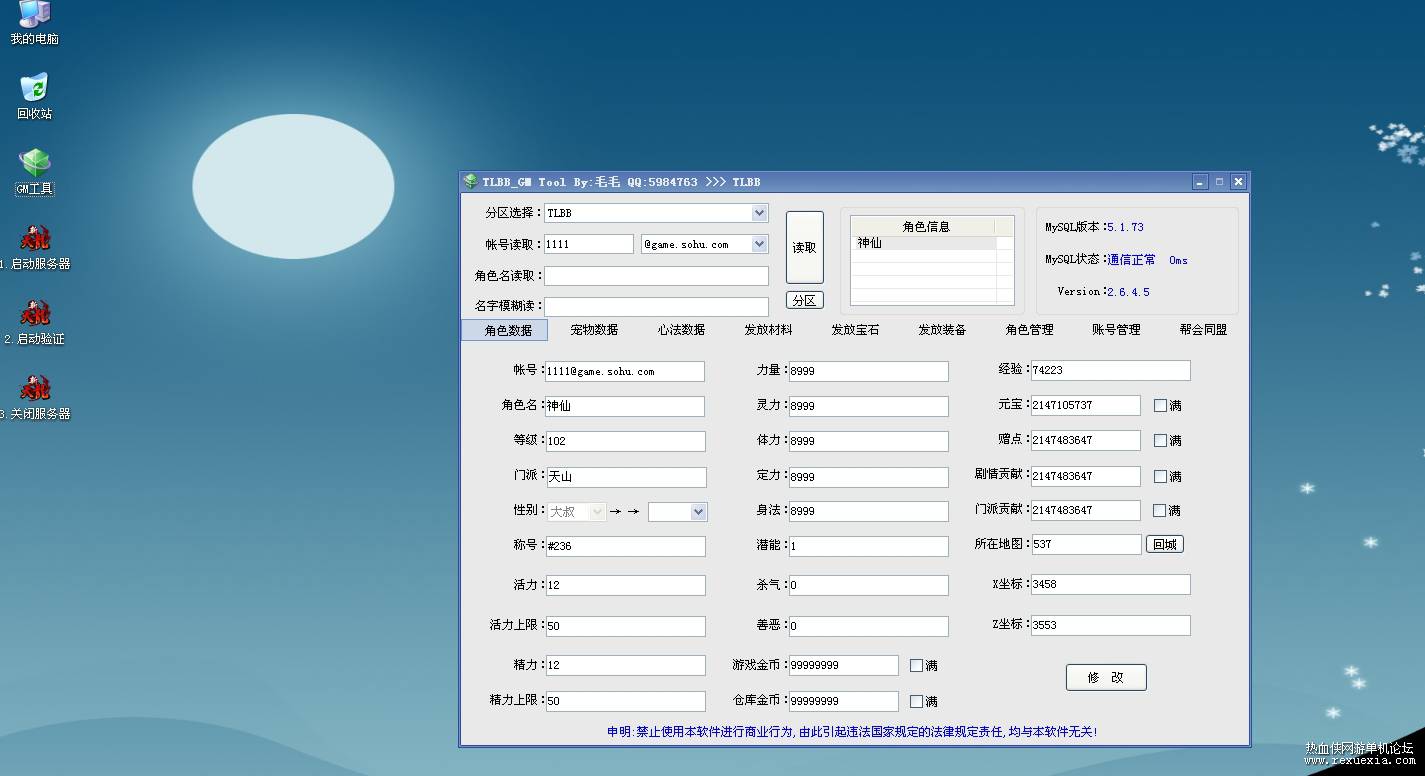Click the 力量 value field
1425x776 pixels.
(868, 371)
